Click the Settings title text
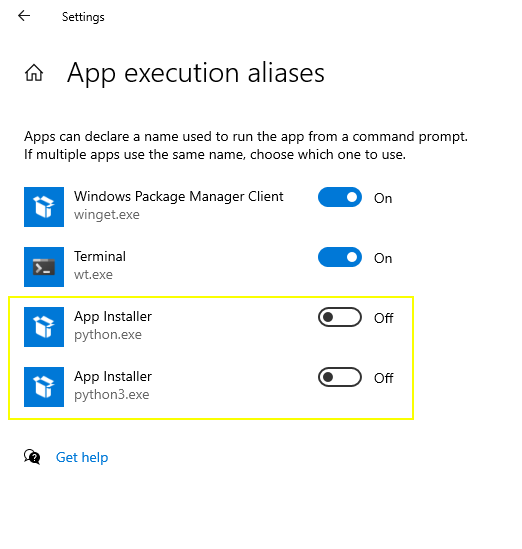Screen dimensions: 522x549 tap(83, 17)
